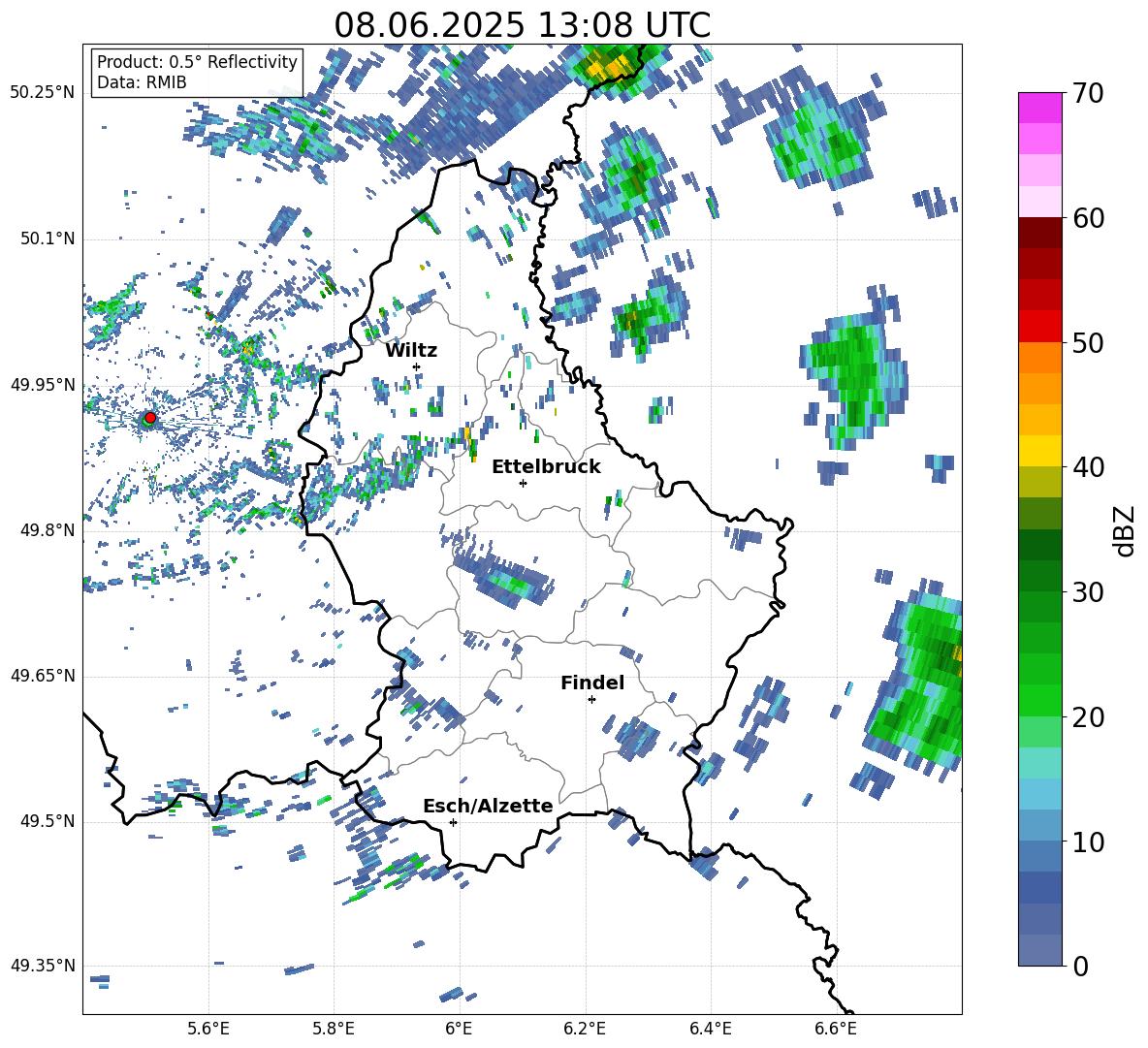Viewport: 1148px width, 1048px height.
Task: Click the dBZ colorbar axis label
Action: tap(1126, 530)
